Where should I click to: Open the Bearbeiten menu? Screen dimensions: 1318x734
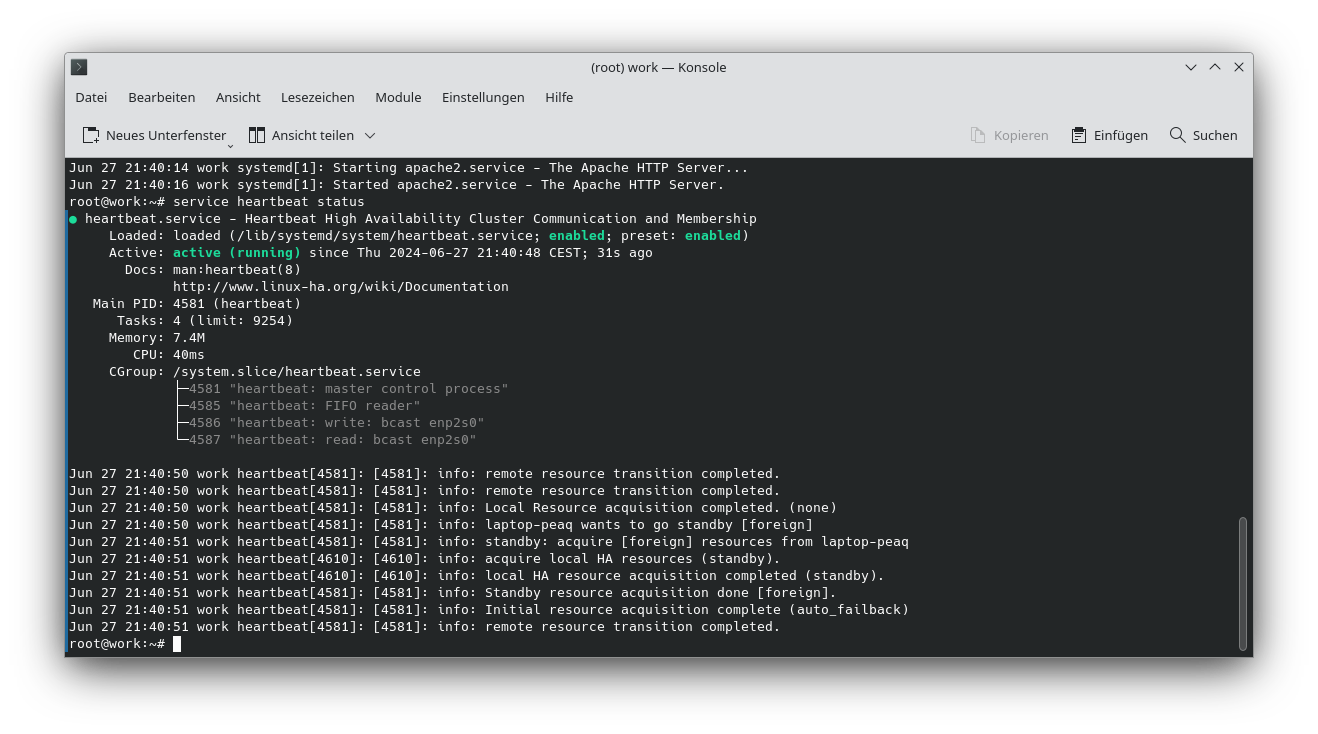tap(161, 97)
